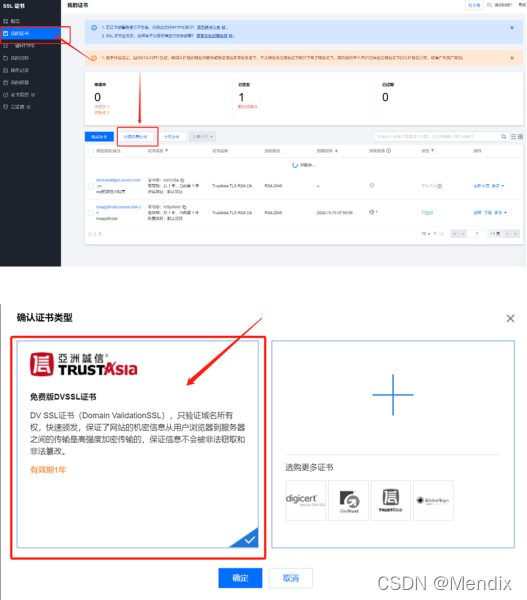
Task: Sort by the 到期时间 column arrow
Action: pyautogui.click(x=336, y=151)
